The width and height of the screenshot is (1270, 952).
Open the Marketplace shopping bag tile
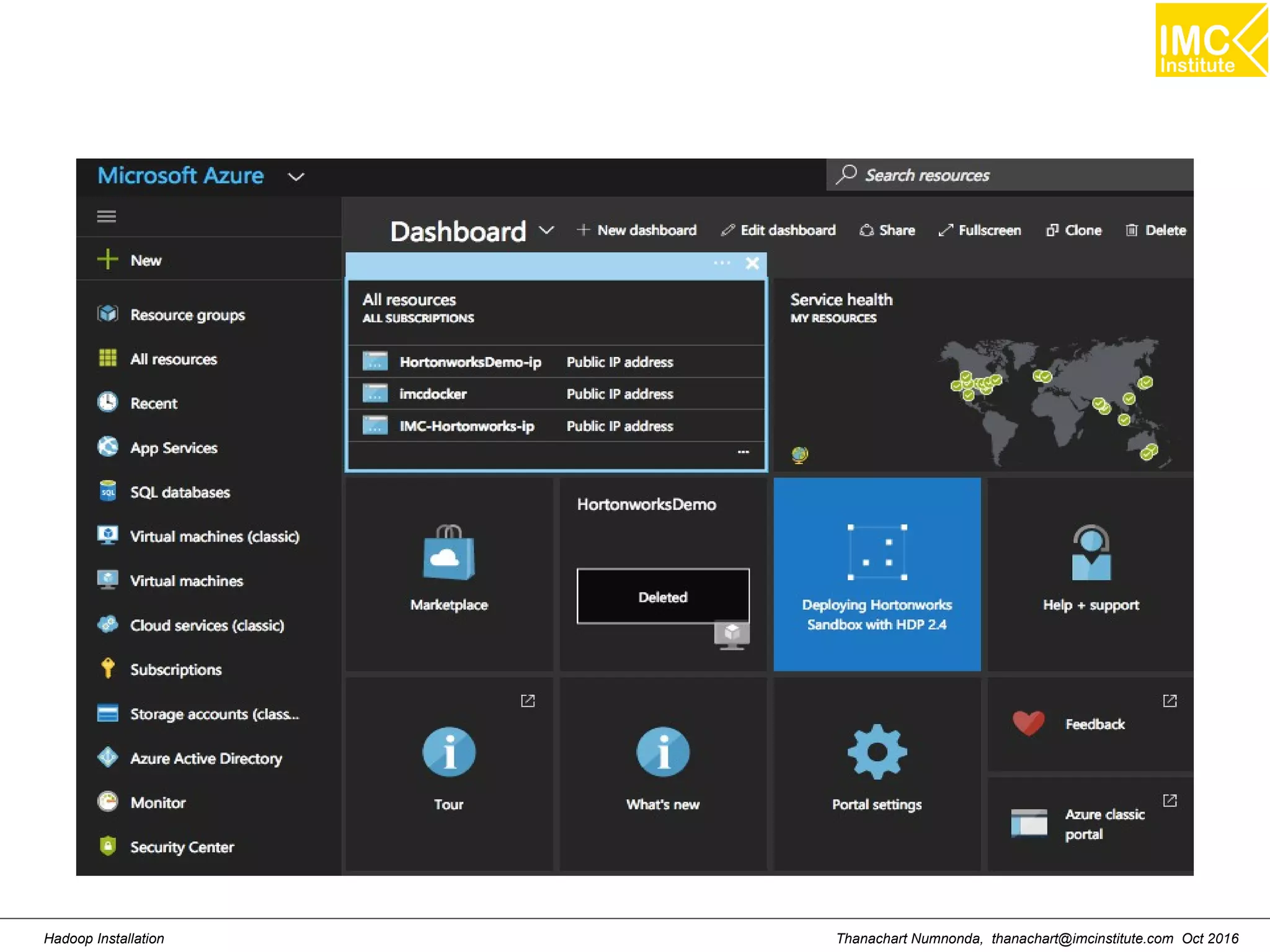(x=449, y=574)
